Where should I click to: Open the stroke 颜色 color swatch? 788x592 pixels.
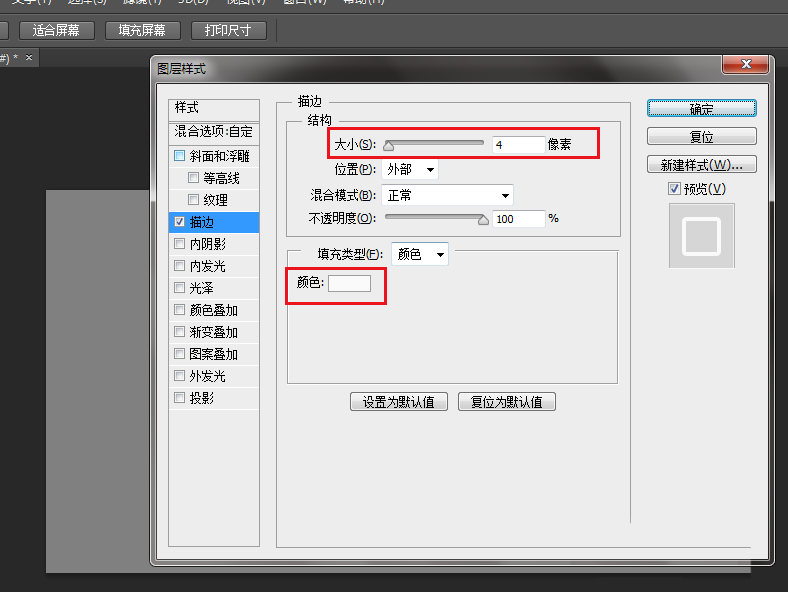point(349,283)
